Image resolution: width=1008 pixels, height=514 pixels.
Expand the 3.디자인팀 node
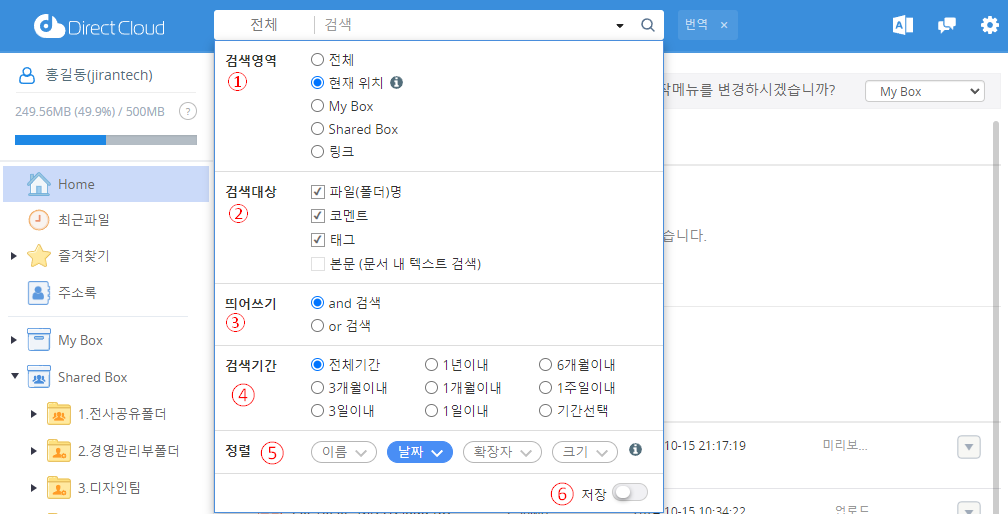pyautogui.click(x=34, y=488)
